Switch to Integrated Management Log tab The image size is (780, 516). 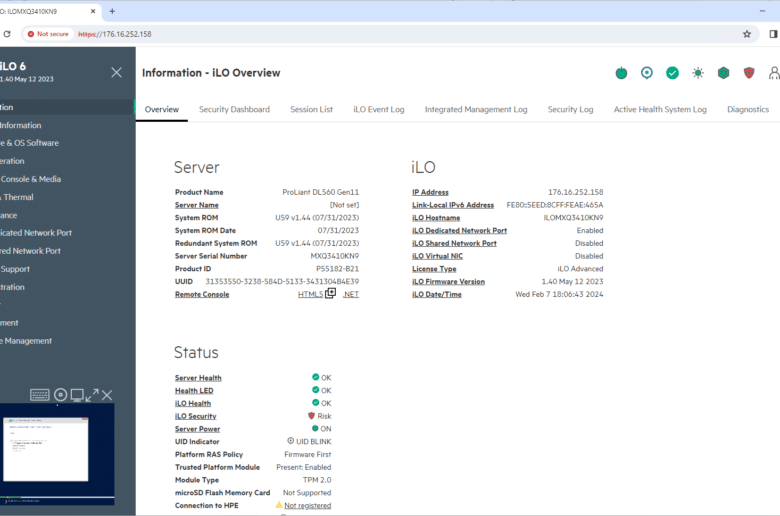click(476, 109)
